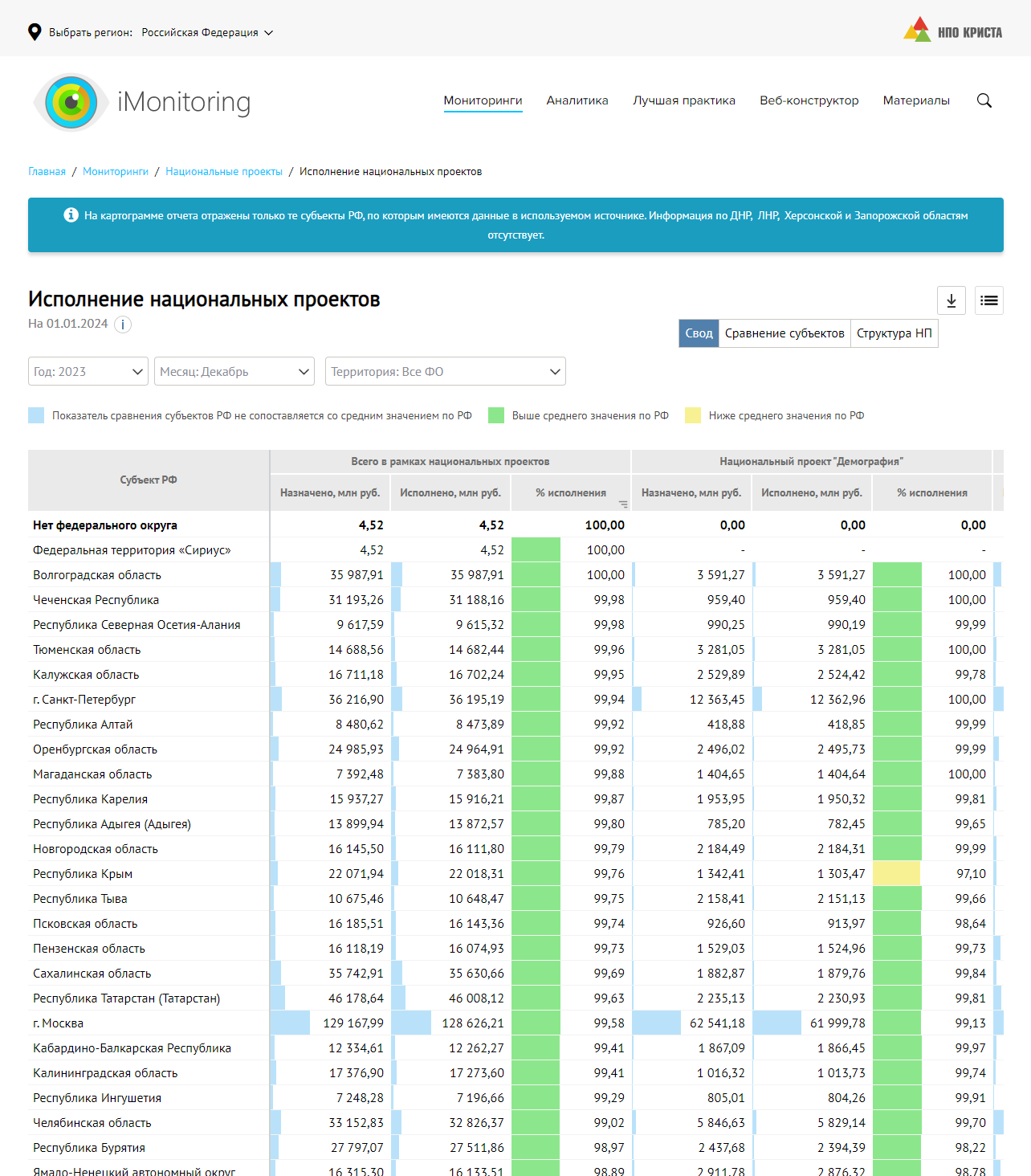Switch to Структура НП view
This screenshot has width=1031, height=1176.
tap(894, 333)
